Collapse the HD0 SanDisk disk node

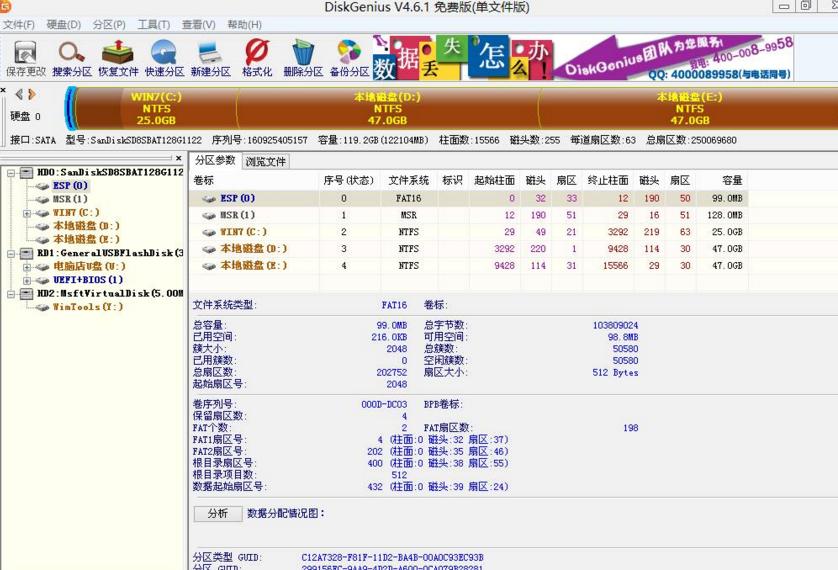tap(11, 173)
